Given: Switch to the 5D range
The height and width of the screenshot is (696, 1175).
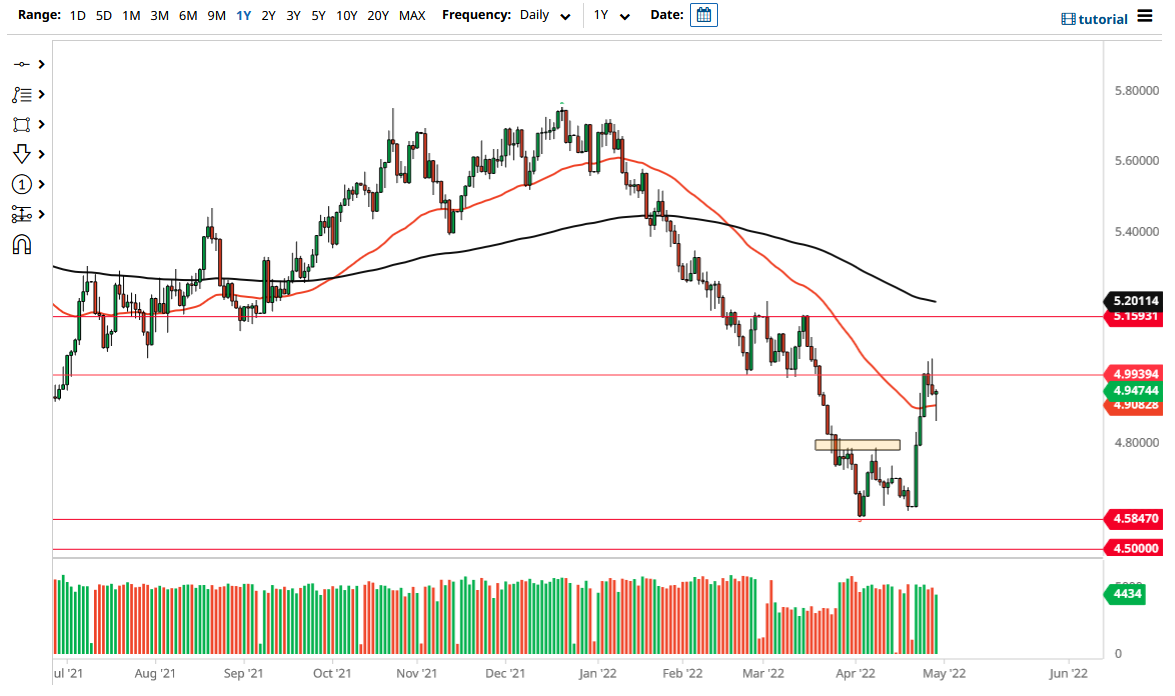Looking at the screenshot, I should pos(103,15).
